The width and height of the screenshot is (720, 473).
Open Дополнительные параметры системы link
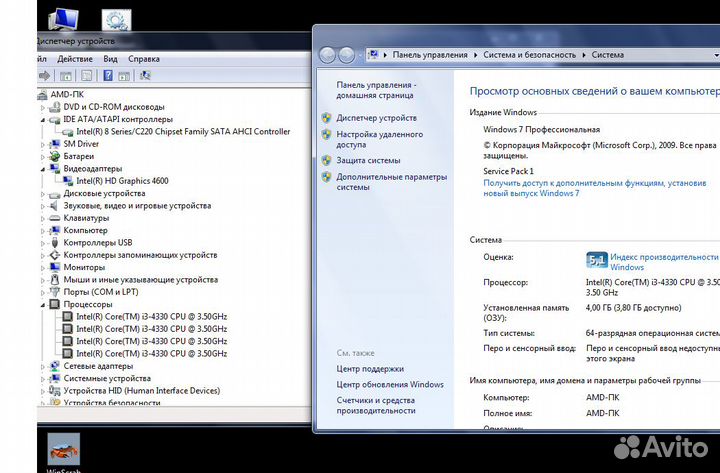click(x=391, y=182)
